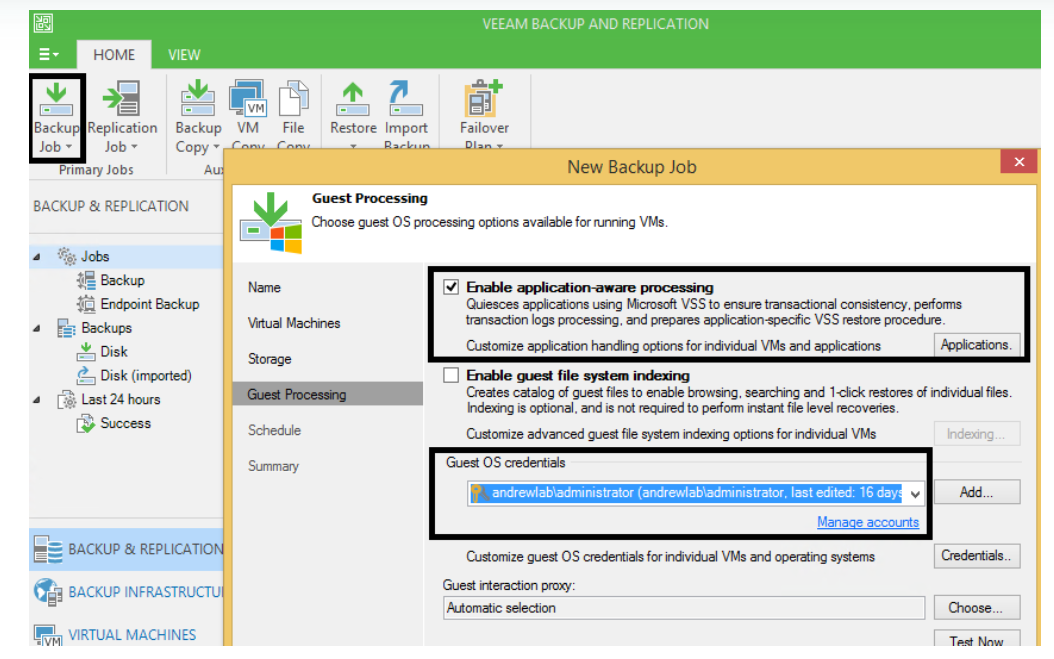Screen dimensions: 1054x659
Task: Enable guest file system indexing checkbox
Action: pos(451,376)
